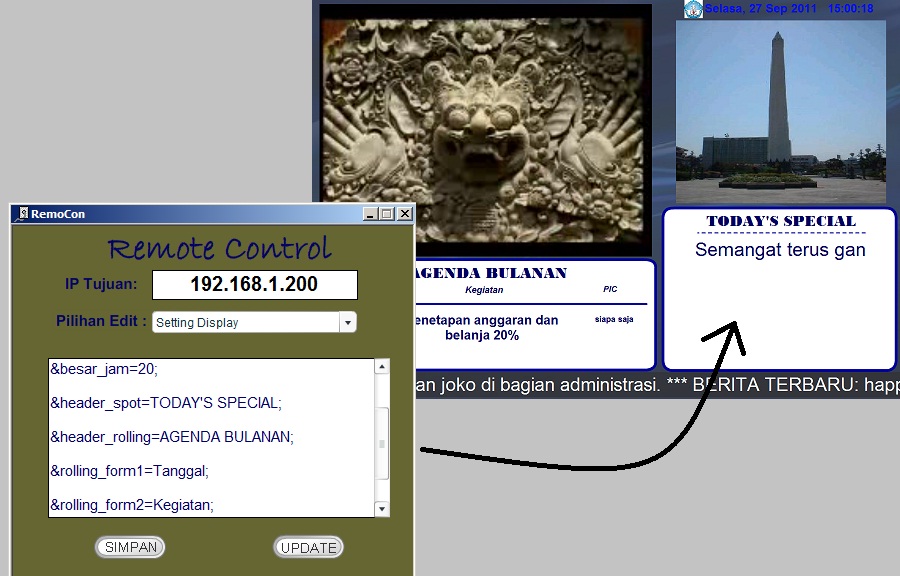Open the Pilihan Edit dropdown
The width and height of the screenshot is (900, 576).
[x=347, y=323]
